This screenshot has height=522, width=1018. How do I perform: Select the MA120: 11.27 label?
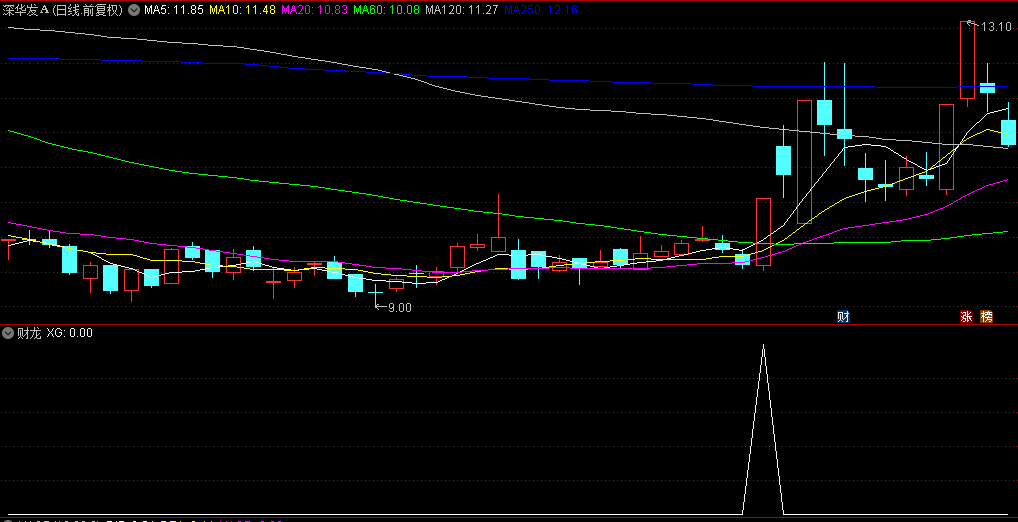[462, 10]
